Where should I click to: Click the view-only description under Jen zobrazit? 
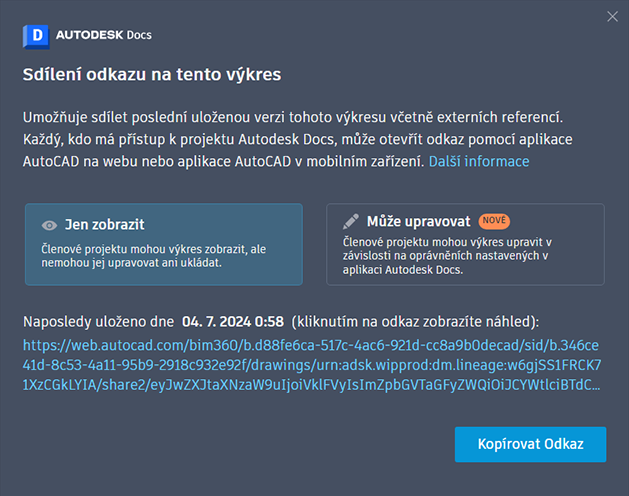[154, 255]
